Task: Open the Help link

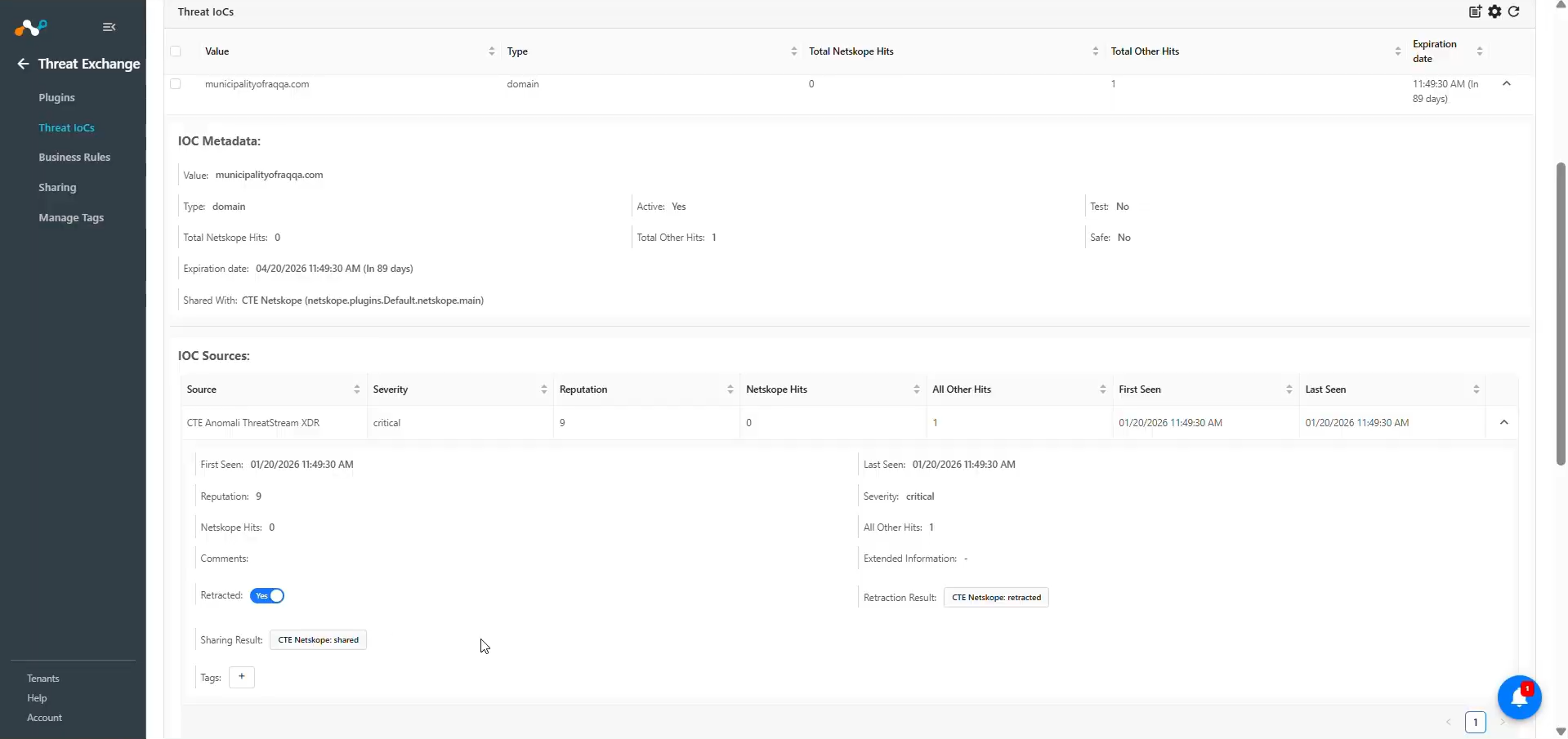Action: [37, 698]
